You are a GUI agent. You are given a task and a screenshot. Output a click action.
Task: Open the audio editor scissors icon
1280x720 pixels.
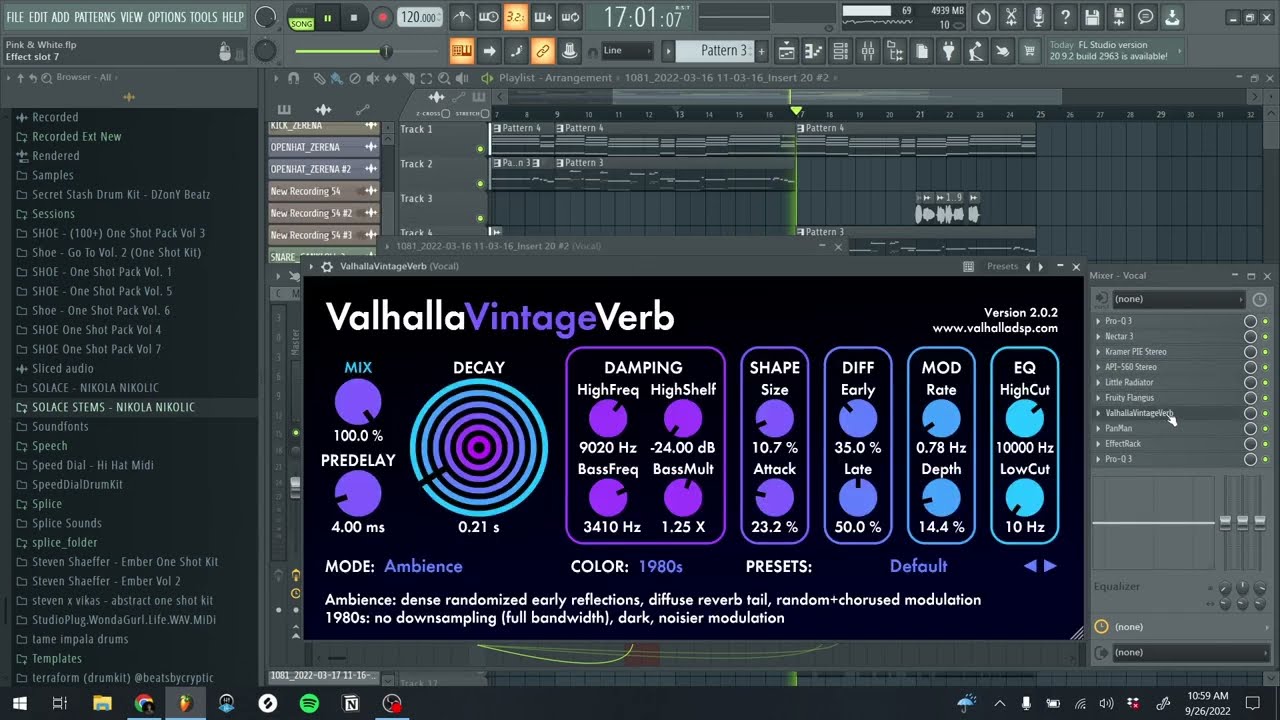(1011, 17)
